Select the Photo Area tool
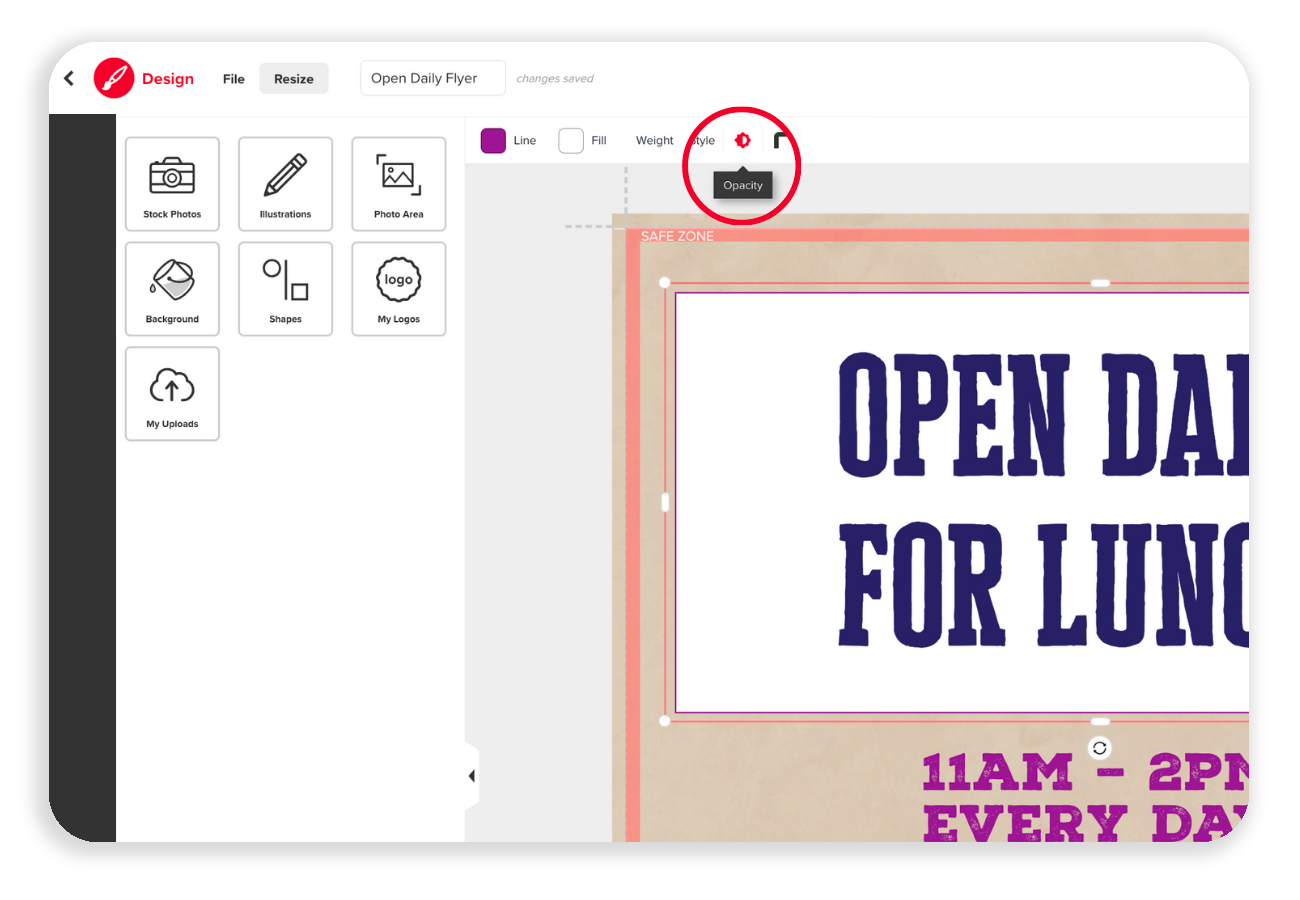Screen dimensions: 1300x900 tap(398, 184)
